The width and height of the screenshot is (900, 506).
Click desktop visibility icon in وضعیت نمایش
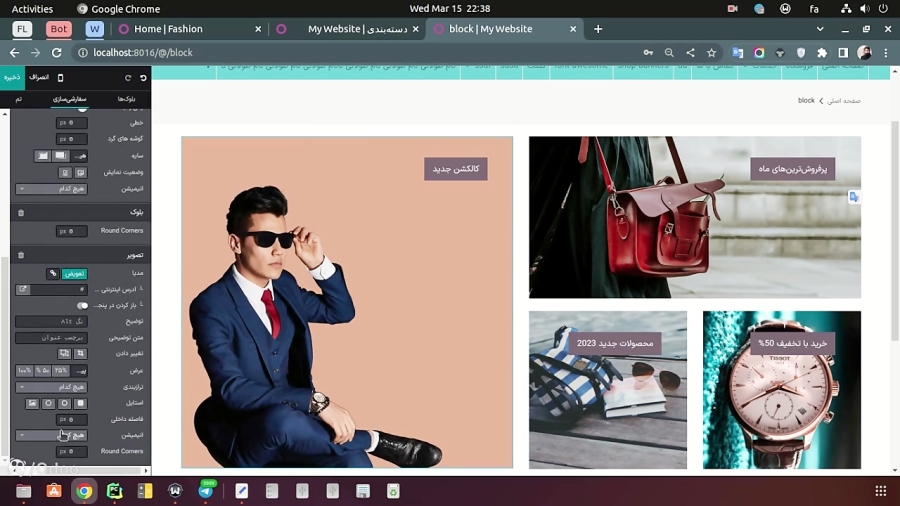80,172
